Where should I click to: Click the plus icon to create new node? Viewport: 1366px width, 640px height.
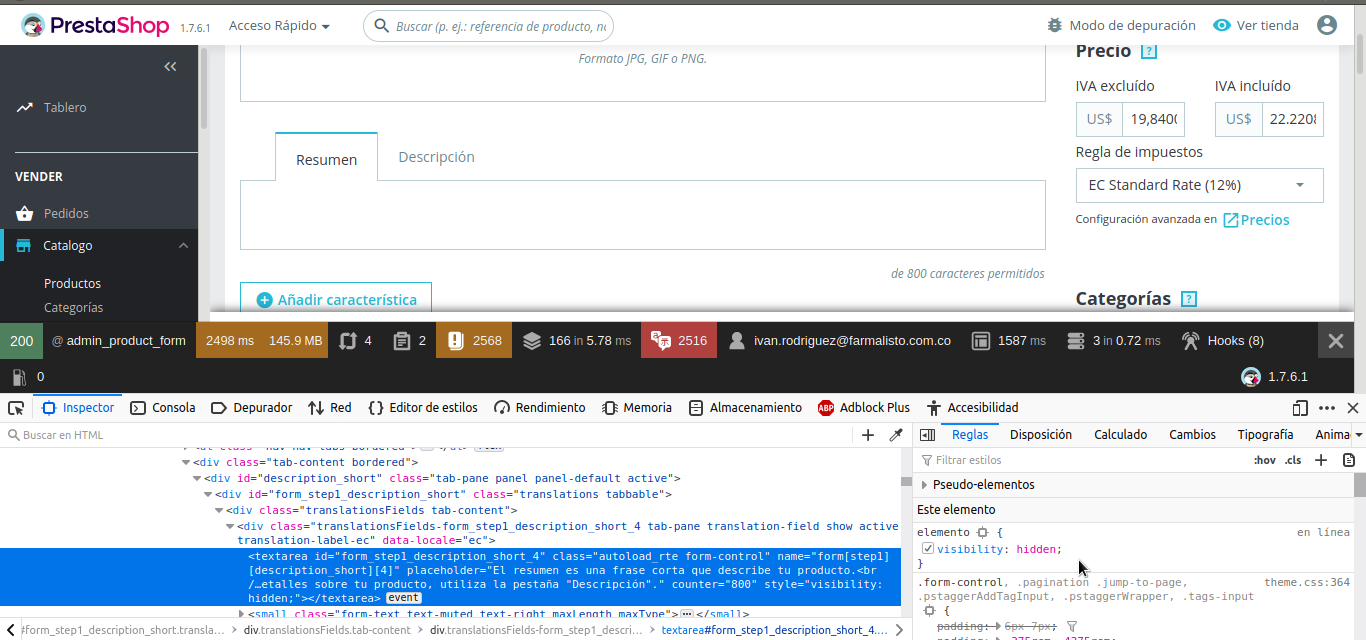click(868, 435)
